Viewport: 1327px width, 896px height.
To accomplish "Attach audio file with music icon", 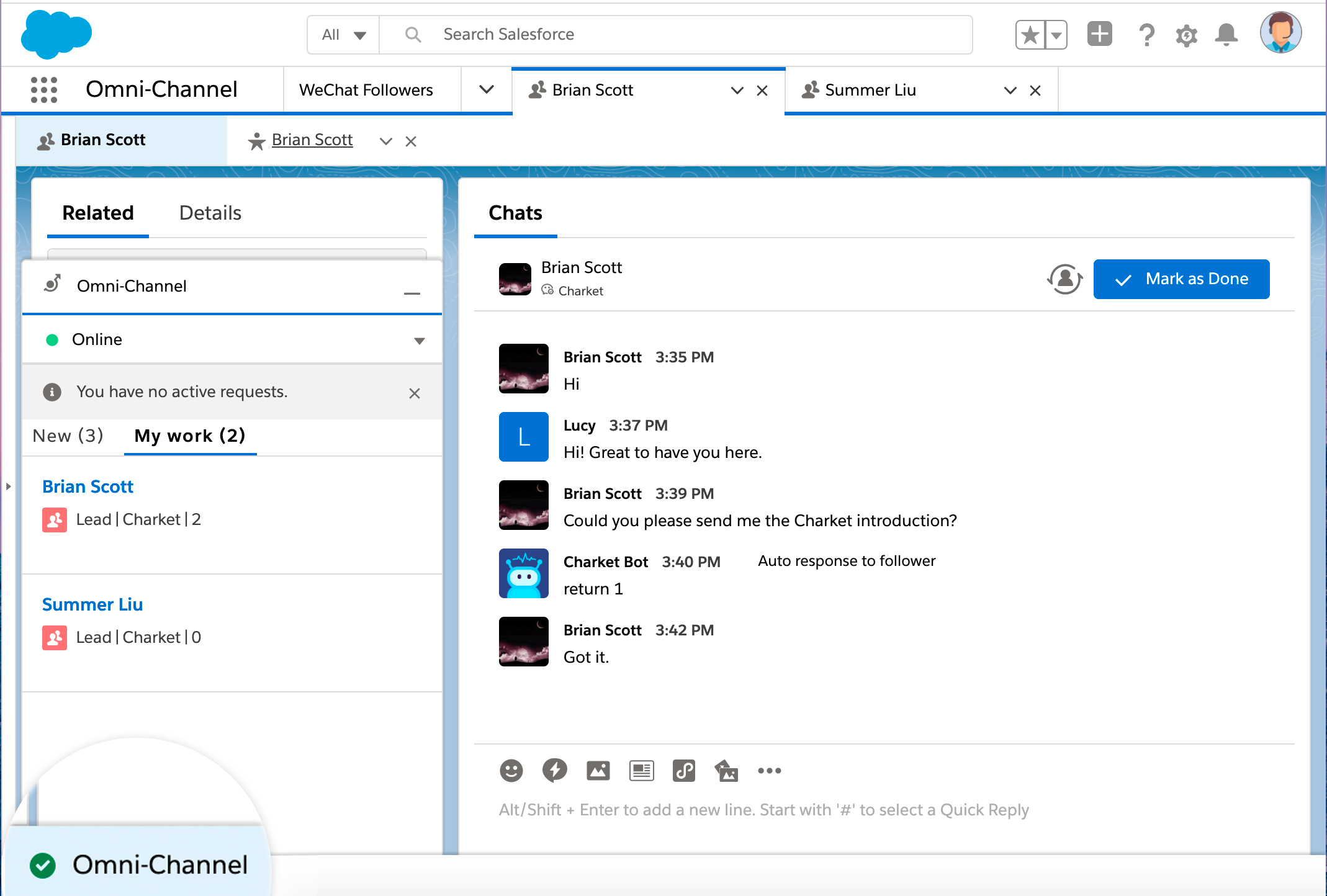I will (684, 771).
